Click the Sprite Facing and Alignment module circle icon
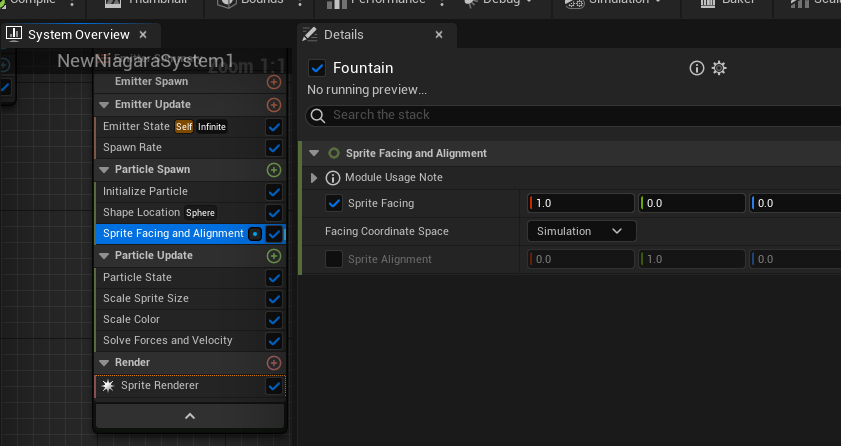841x446 pixels. click(x=334, y=153)
